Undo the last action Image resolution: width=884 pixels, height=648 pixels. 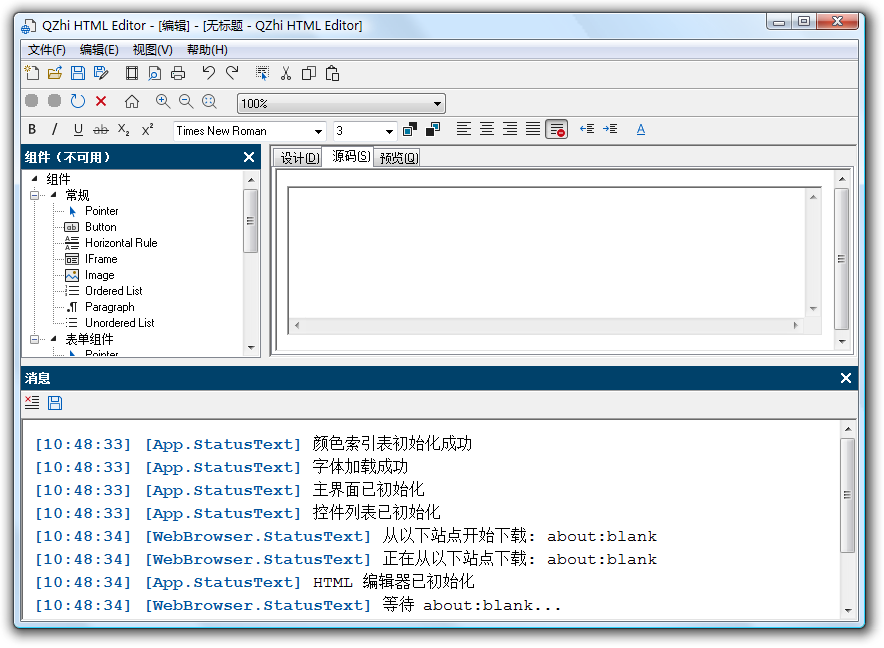tap(209, 73)
